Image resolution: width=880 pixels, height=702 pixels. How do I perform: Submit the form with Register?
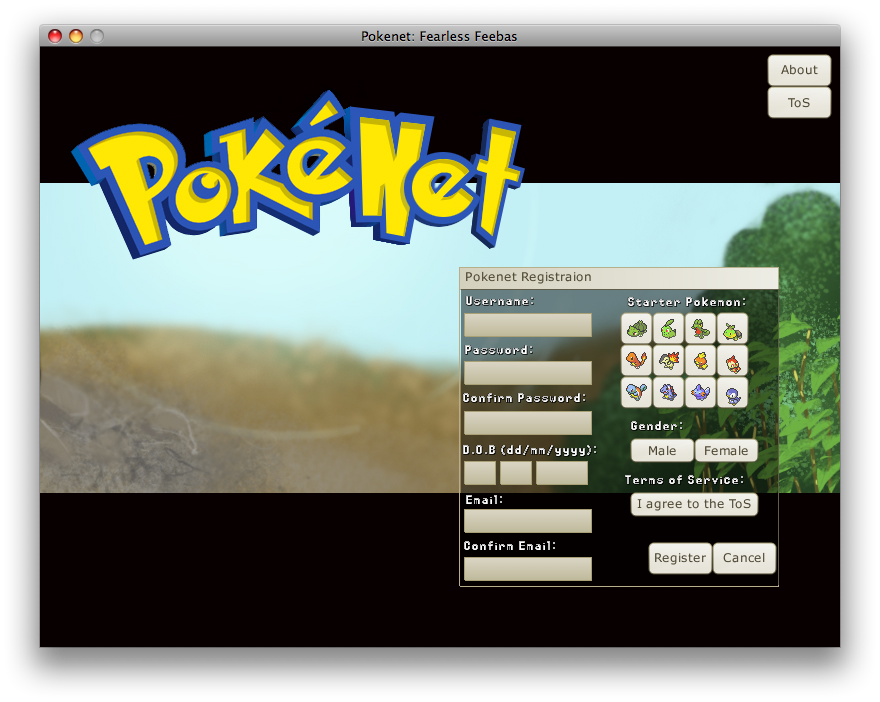[680, 558]
